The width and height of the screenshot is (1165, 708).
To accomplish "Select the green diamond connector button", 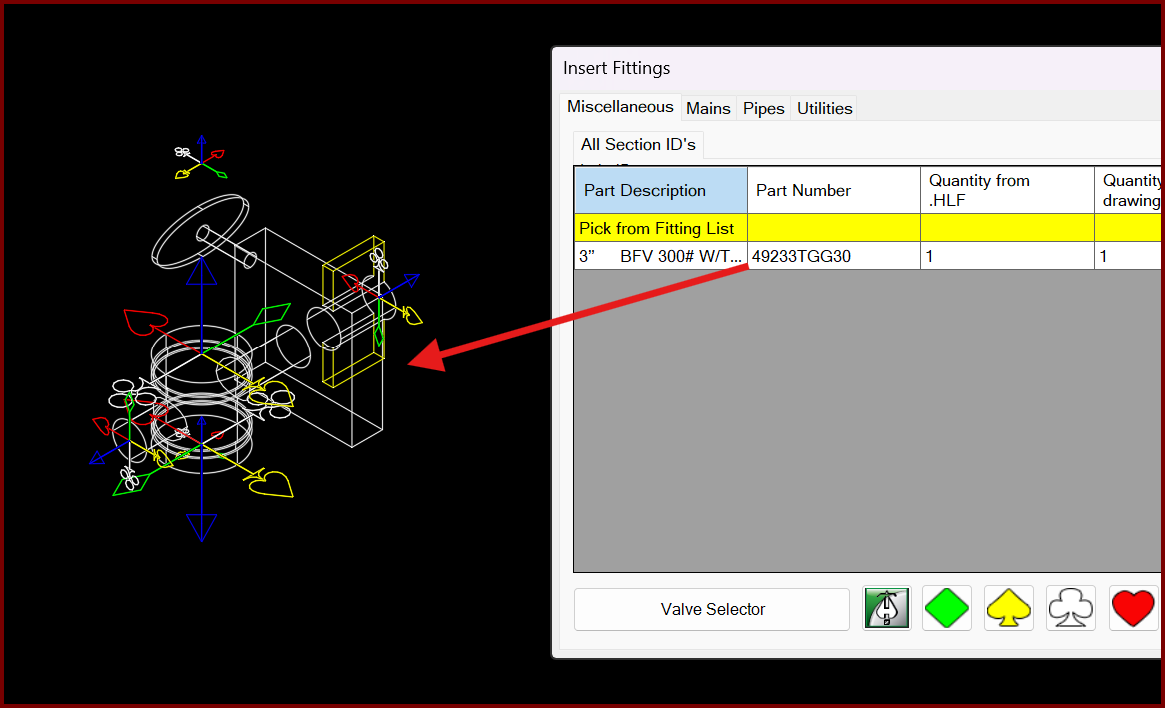I will 947,608.
